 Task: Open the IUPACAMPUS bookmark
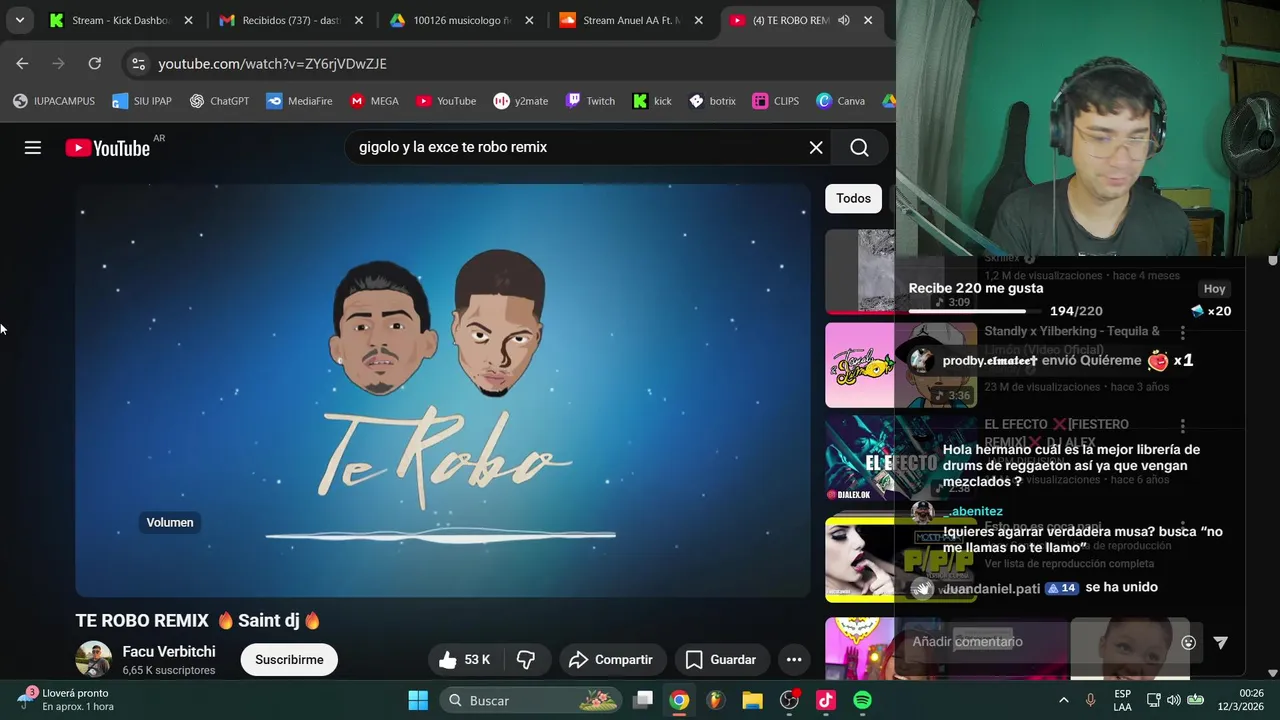(x=54, y=101)
